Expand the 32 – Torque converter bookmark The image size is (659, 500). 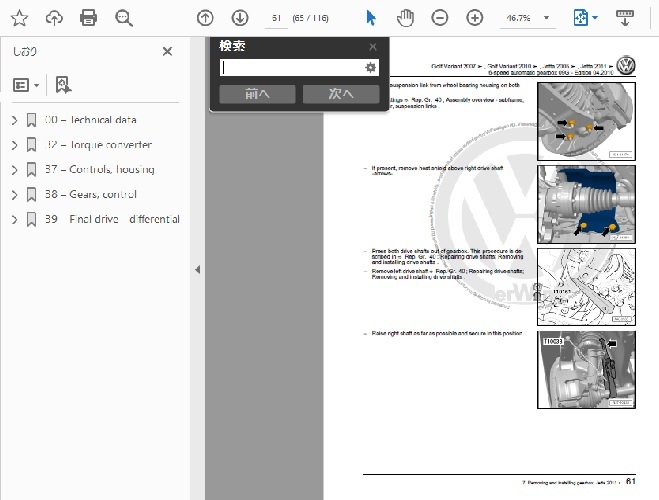tap(14, 145)
